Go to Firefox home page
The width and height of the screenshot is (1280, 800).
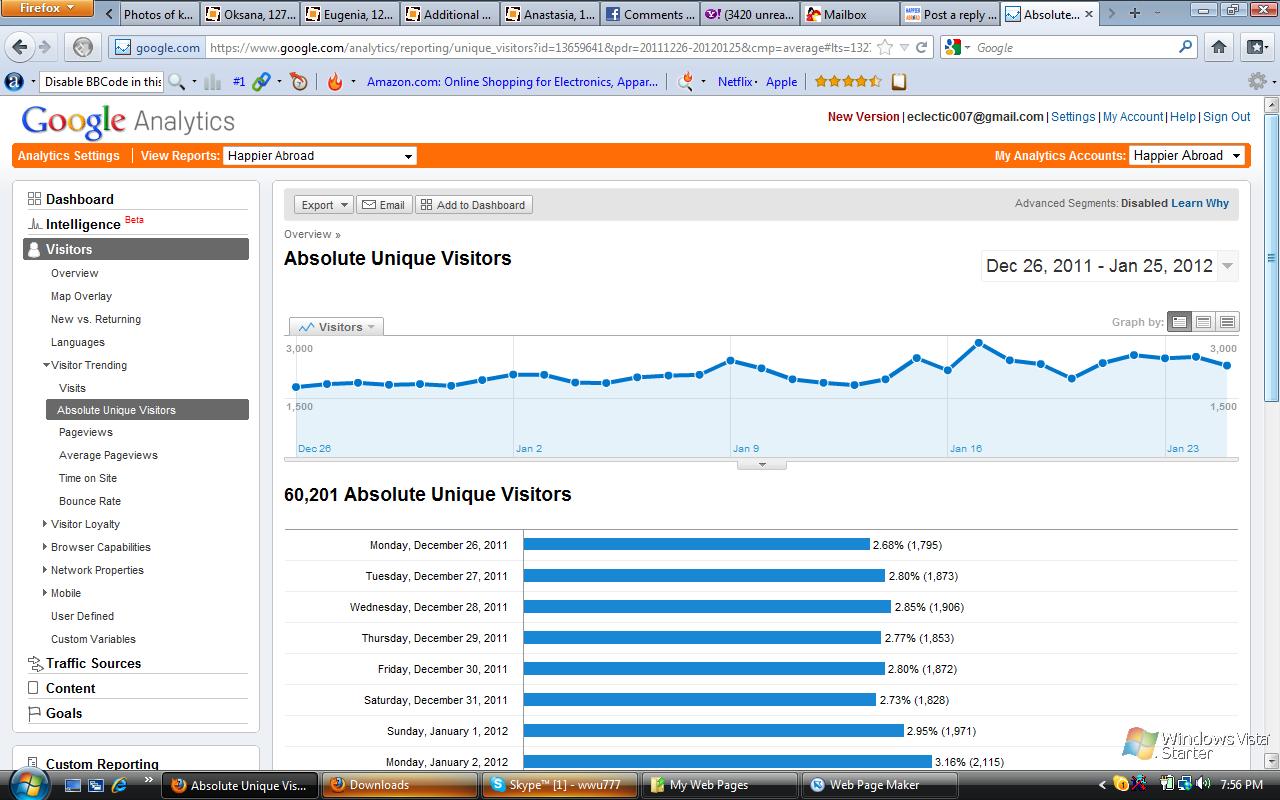(1219, 47)
